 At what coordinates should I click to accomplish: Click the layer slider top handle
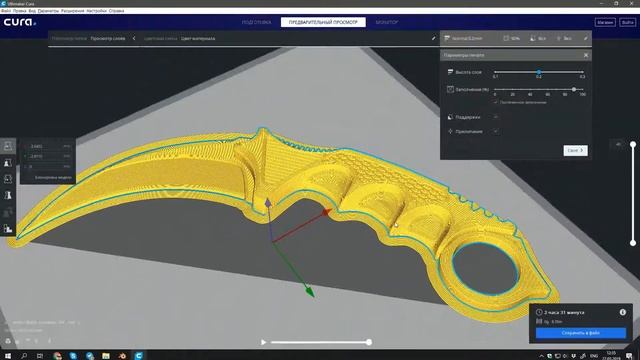tap(633, 144)
